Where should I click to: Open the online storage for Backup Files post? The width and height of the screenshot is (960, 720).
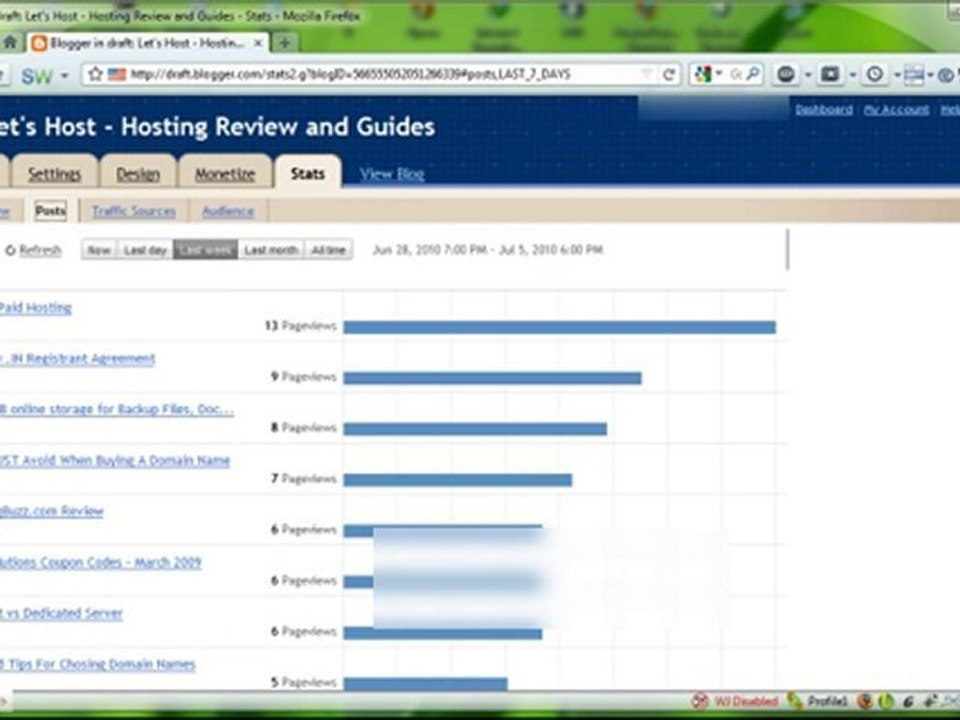click(116, 409)
